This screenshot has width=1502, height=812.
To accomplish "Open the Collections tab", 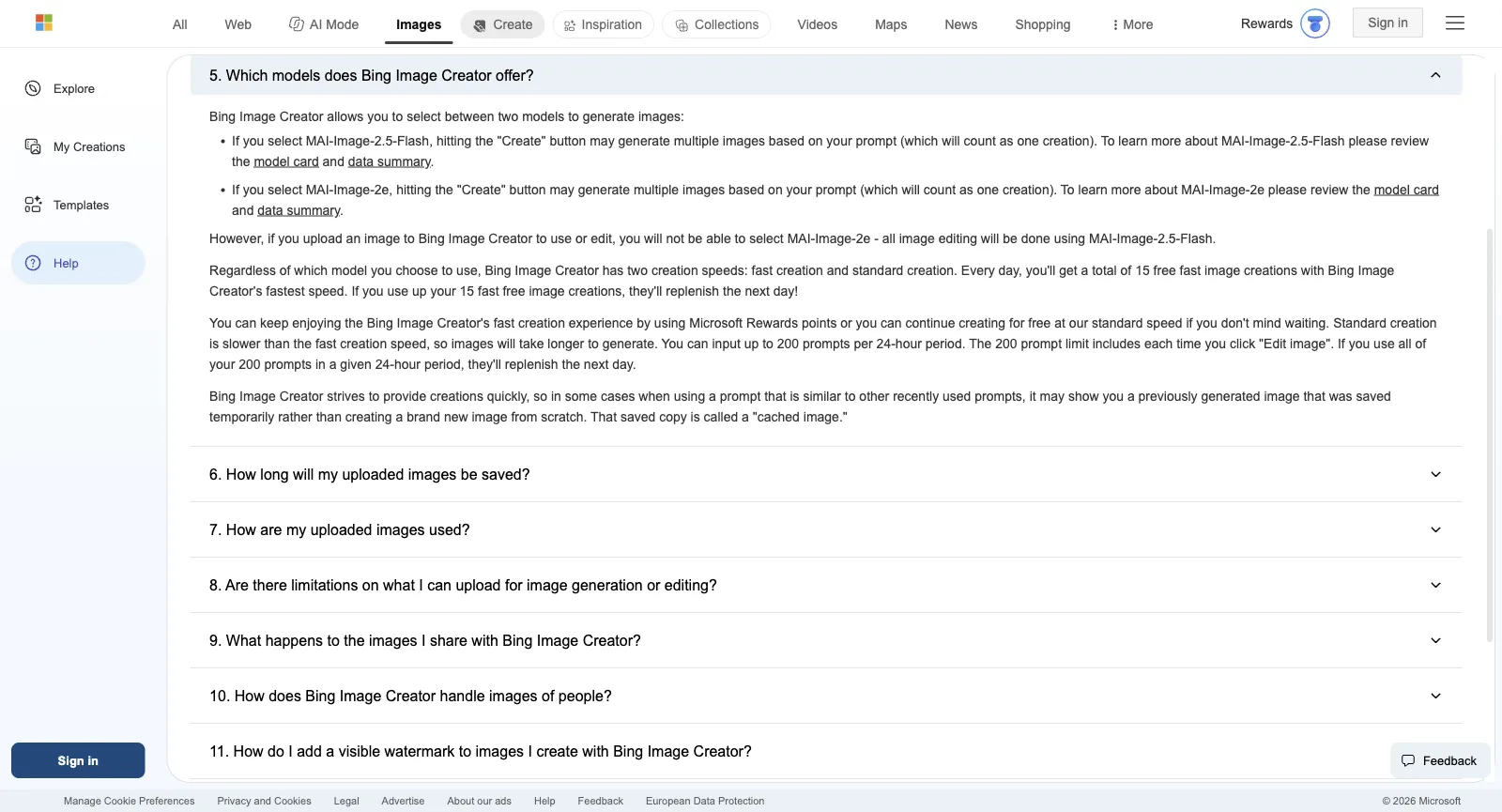I will [x=717, y=24].
